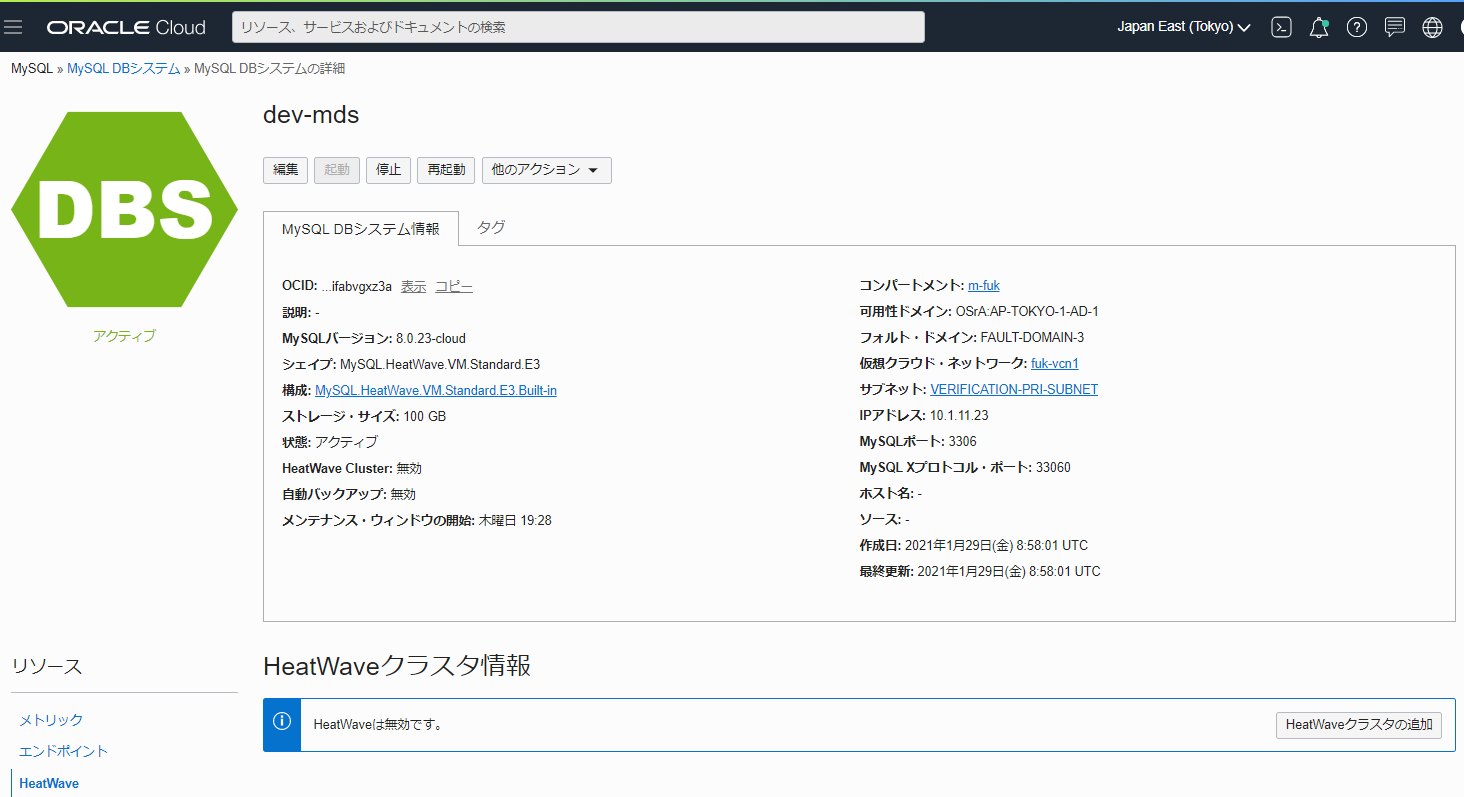Open メトリック in resources sidebar
This screenshot has width=1464, height=797.
(x=51, y=720)
